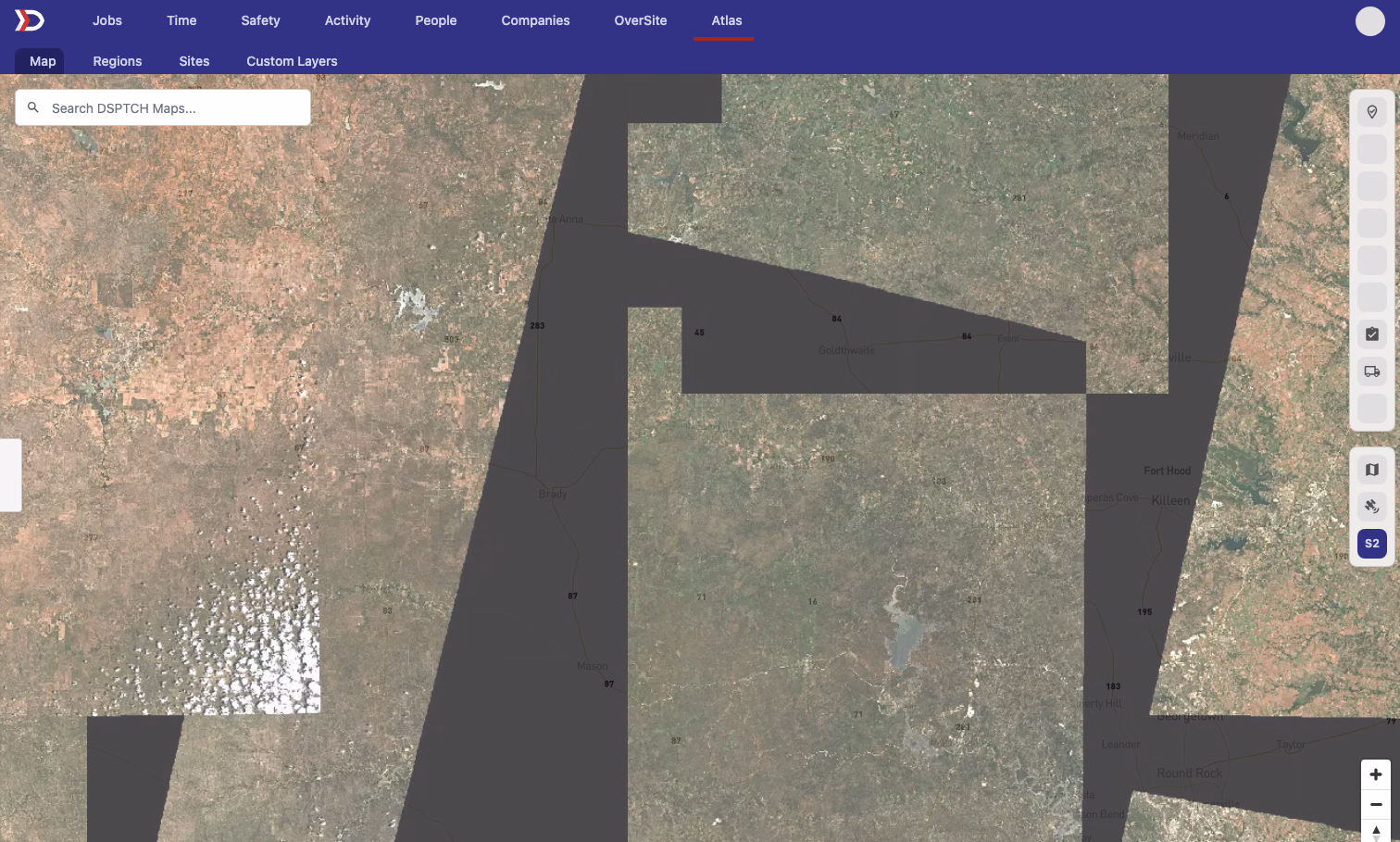Image resolution: width=1400 pixels, height=842 pixels.
Task: Switch to the Custom Layers tab
Action: [x=292, y=61]
